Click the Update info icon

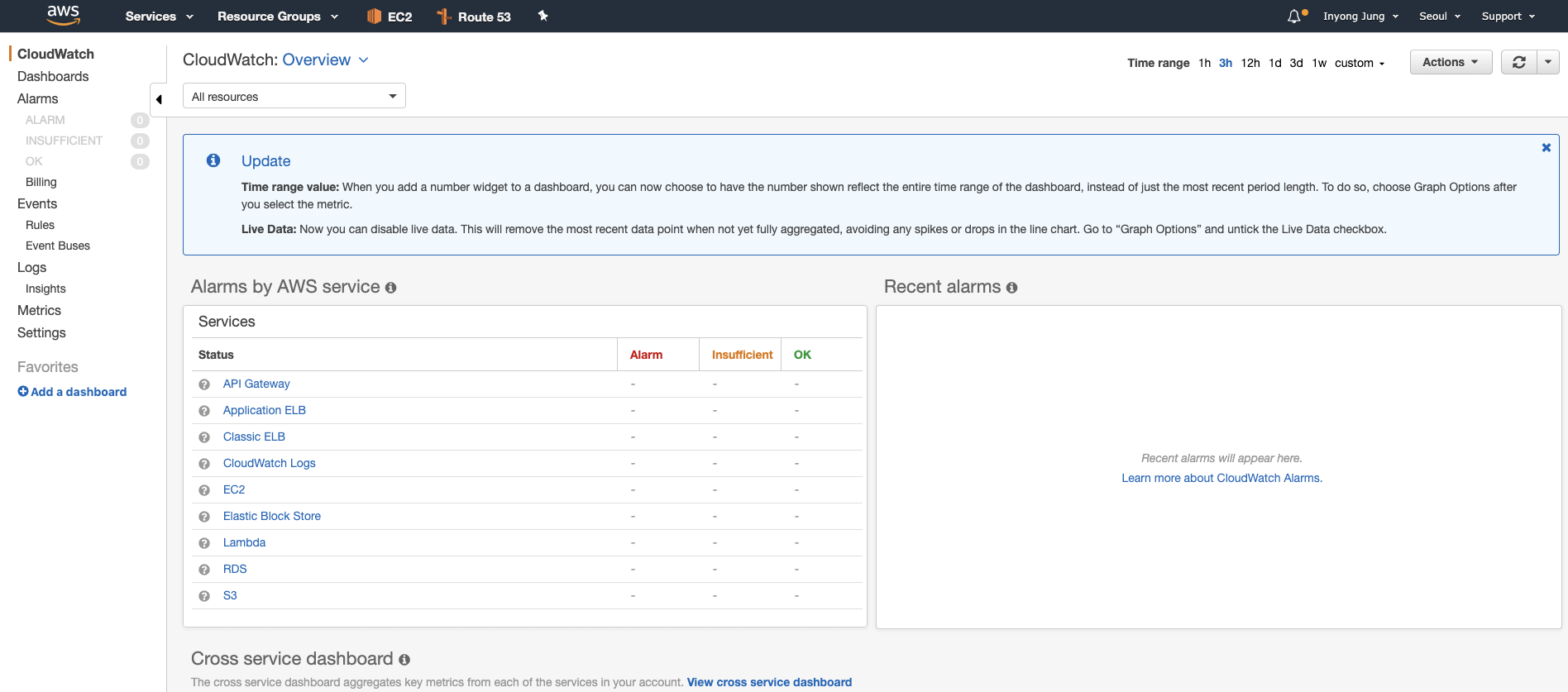click(x=213, y=160)
